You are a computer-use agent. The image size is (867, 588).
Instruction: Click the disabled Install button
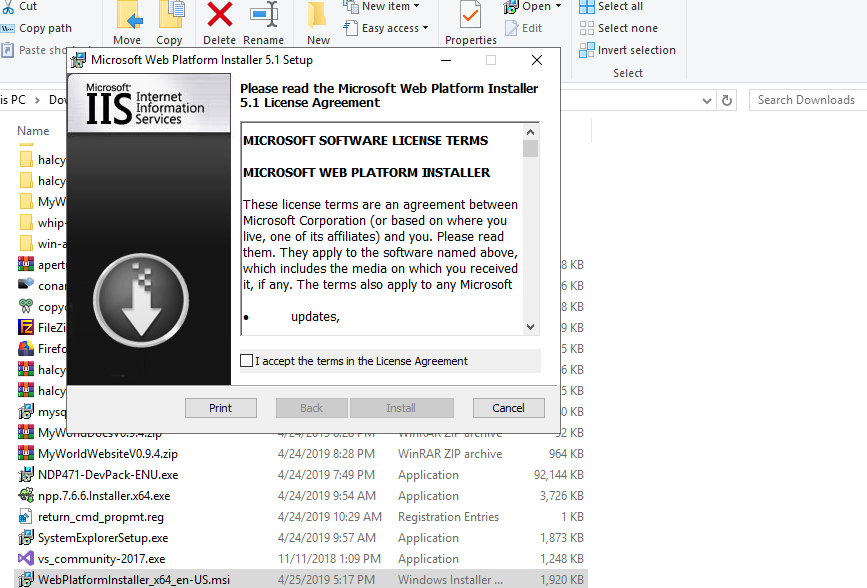401,408
